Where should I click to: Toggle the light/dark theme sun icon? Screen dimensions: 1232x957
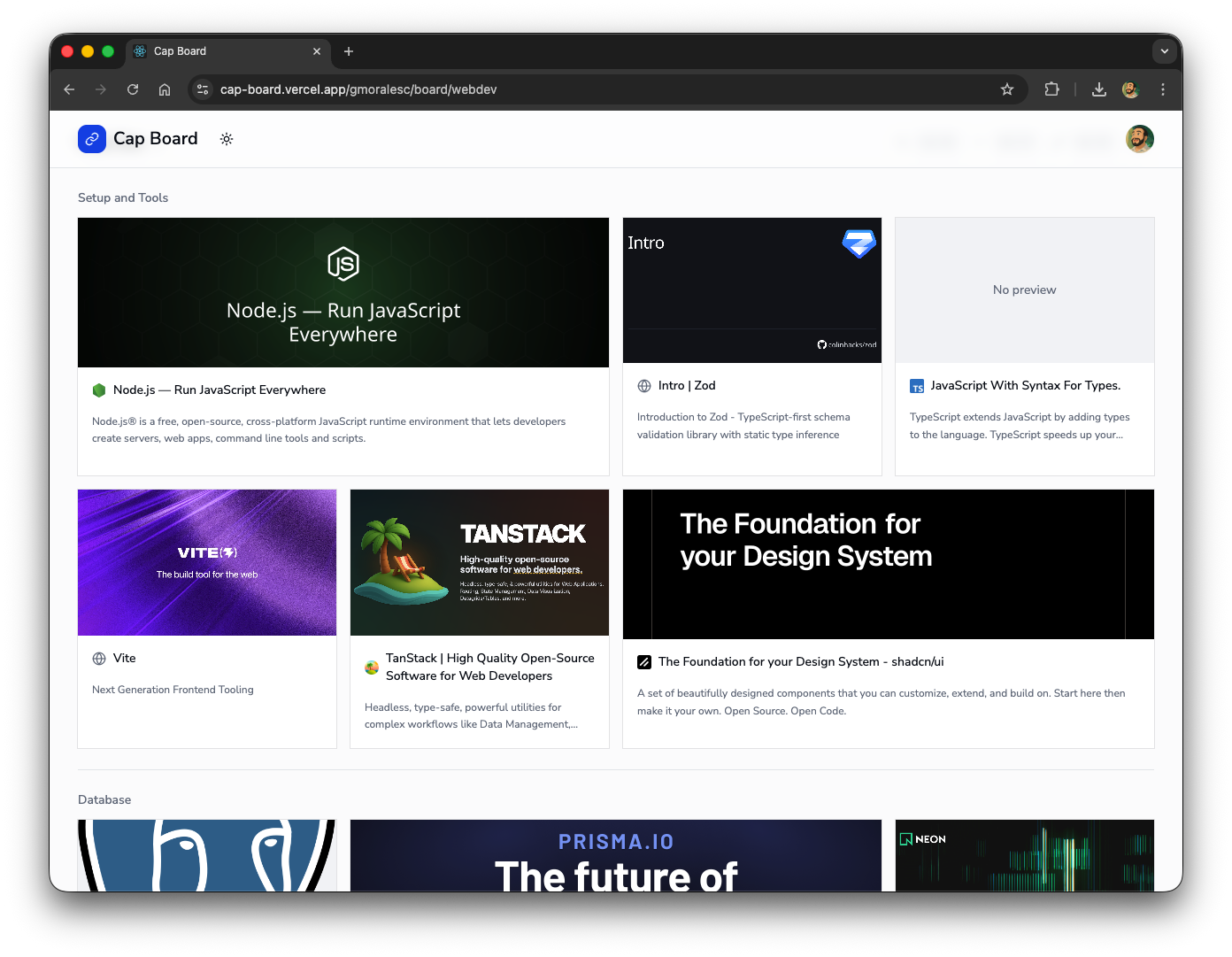pyautogui.click(x=227, y=139)
